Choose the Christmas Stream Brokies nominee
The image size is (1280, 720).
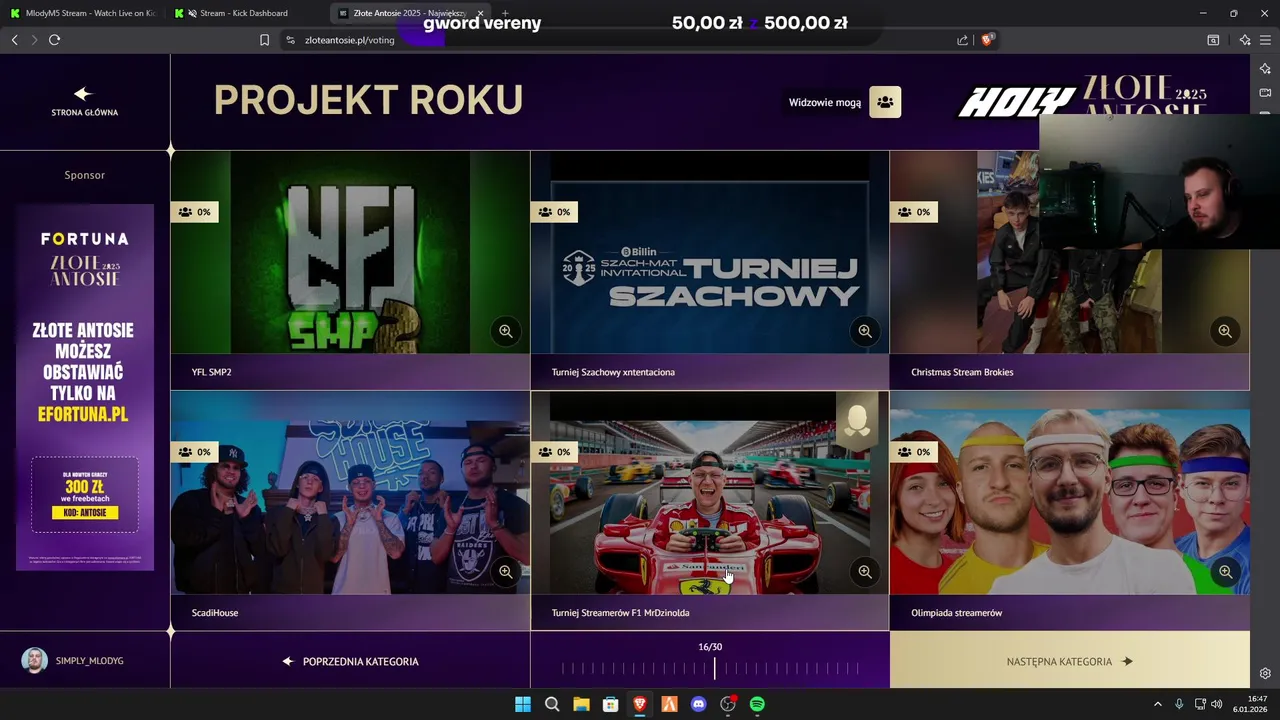tap(1069, 270)
